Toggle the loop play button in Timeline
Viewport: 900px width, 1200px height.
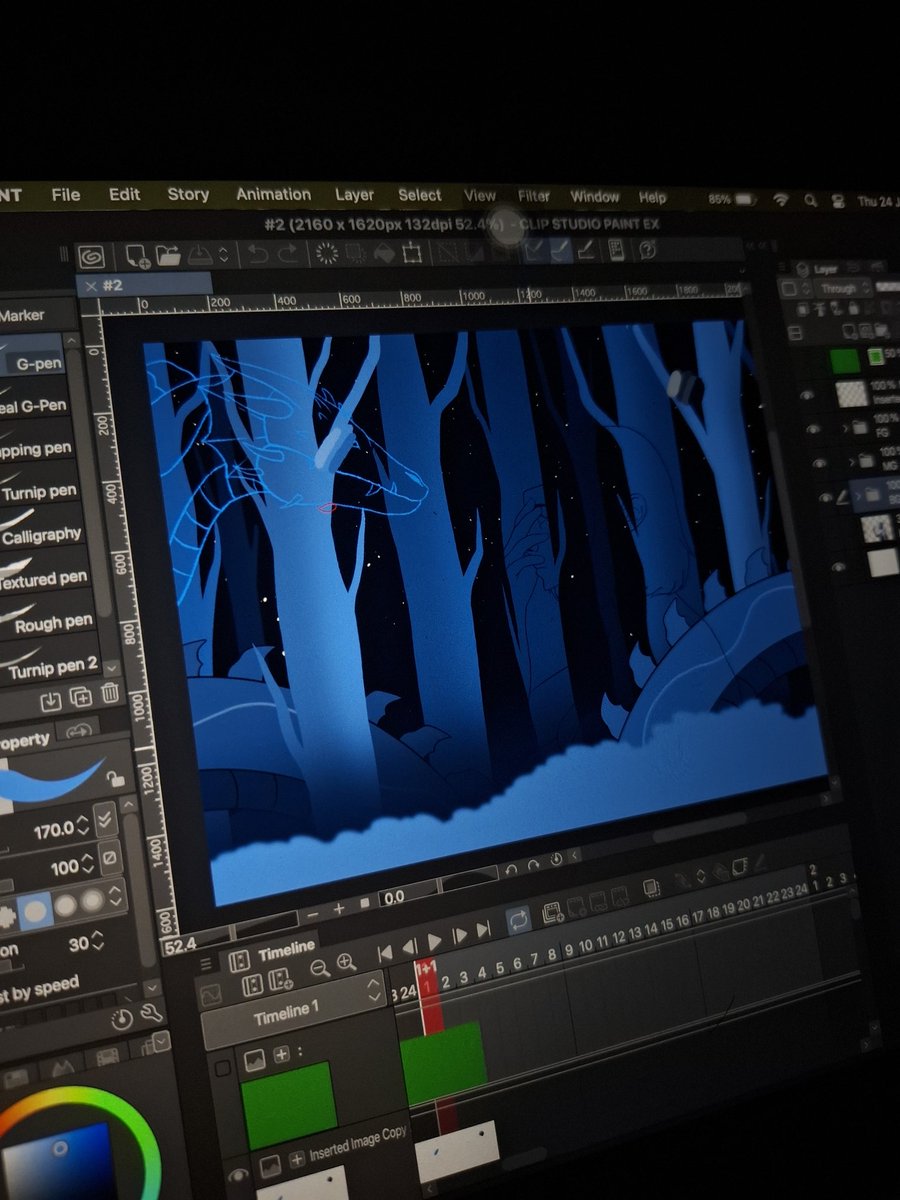point(518,919)
